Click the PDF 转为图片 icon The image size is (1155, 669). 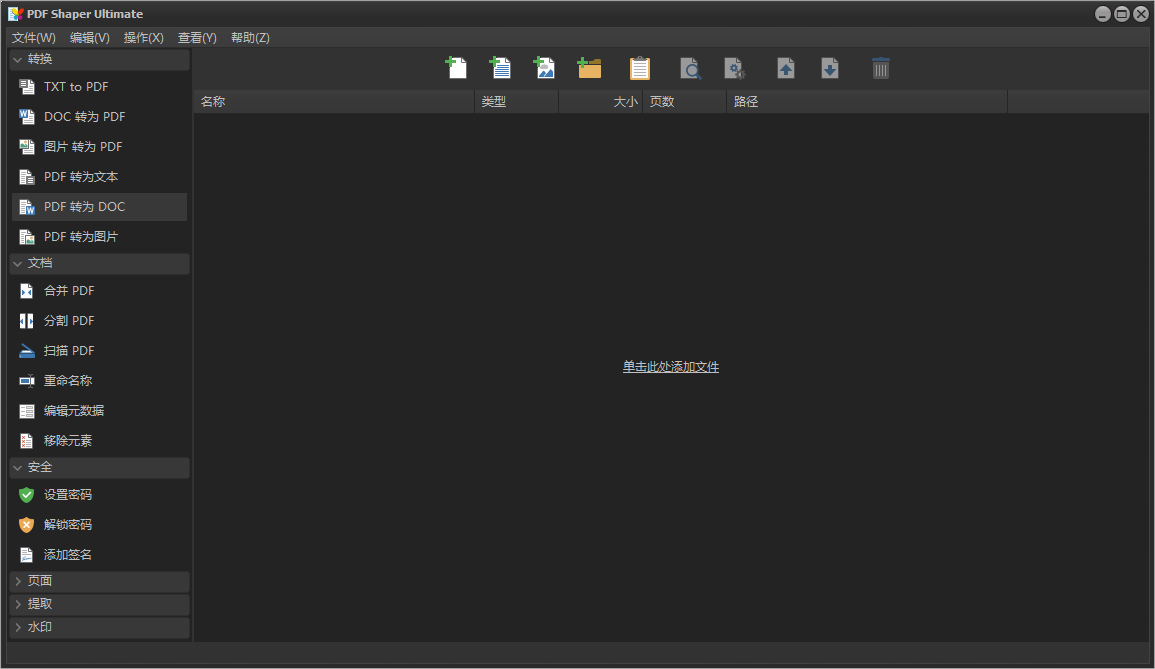click(x=27, y=237)
